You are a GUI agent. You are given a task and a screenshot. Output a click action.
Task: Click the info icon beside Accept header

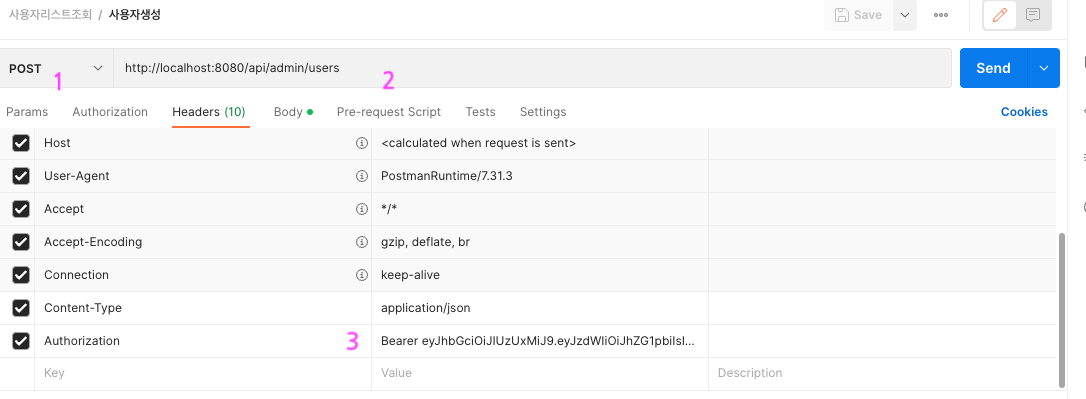(361, 209)
